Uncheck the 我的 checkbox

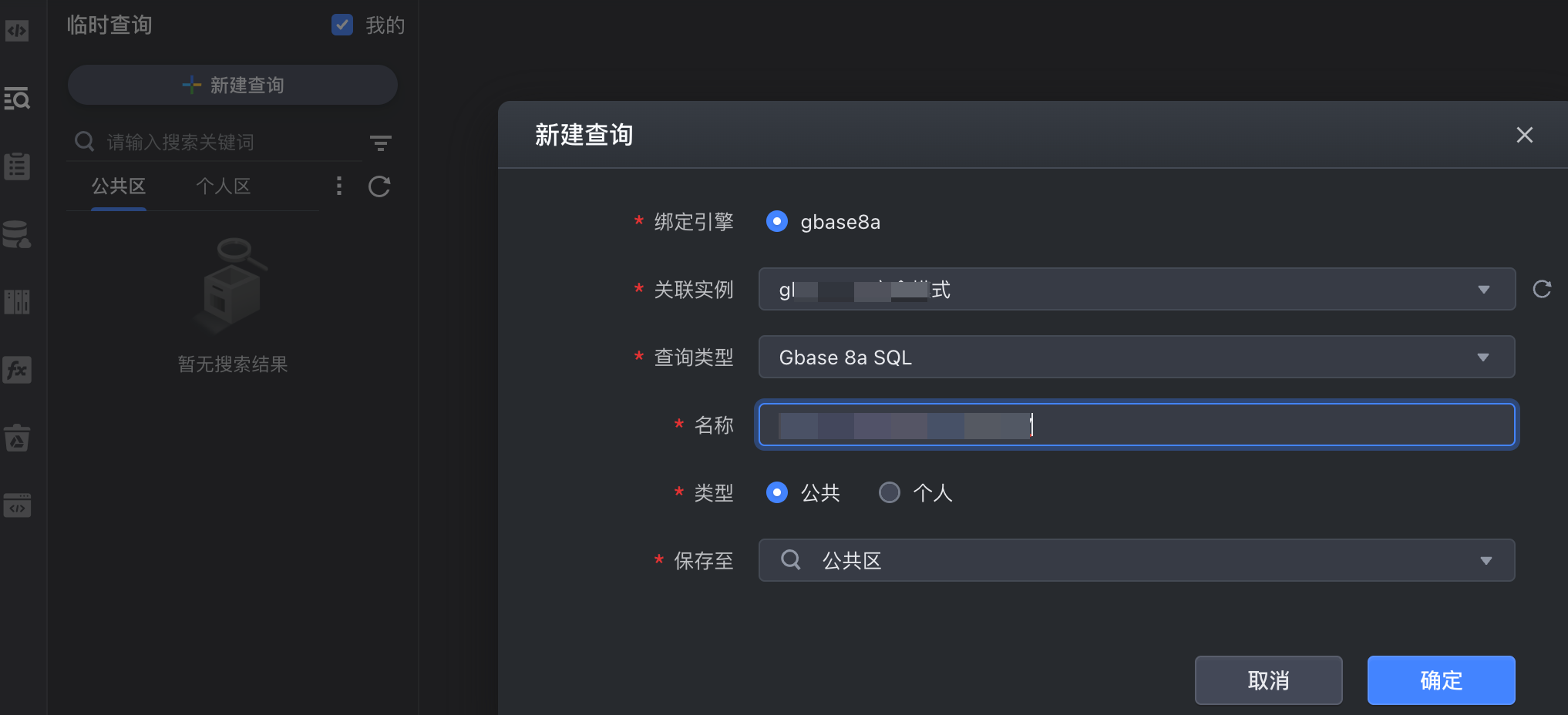[342, 25]
